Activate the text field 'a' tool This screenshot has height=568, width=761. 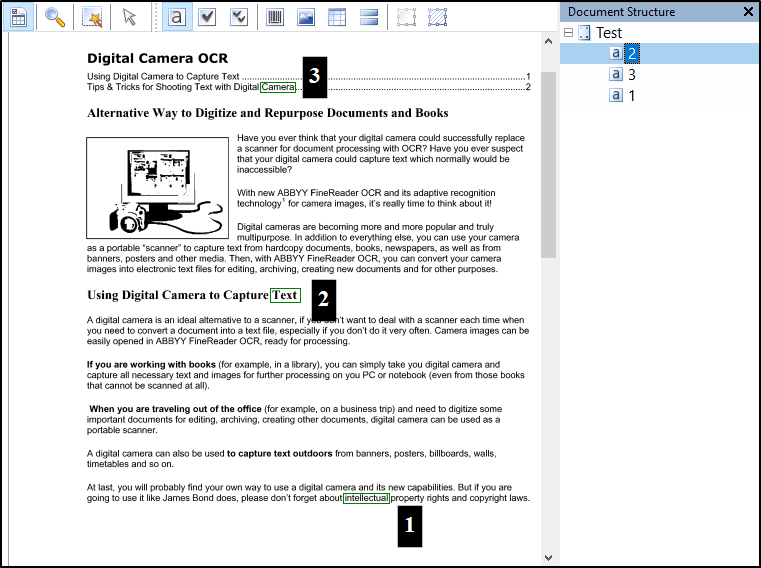pos(177,17)
